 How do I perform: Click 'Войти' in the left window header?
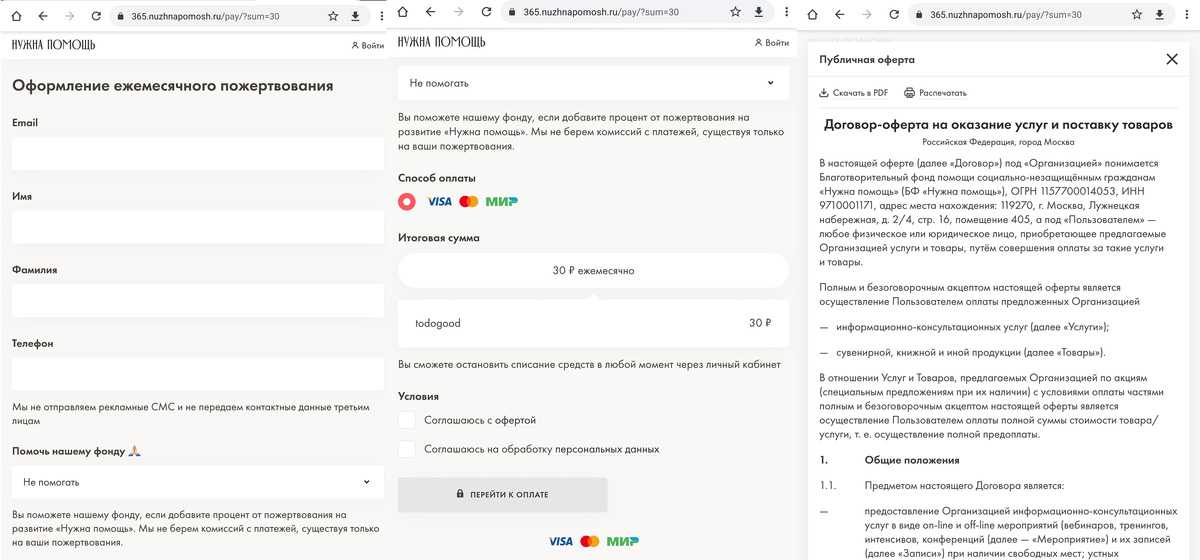[367, 45]
